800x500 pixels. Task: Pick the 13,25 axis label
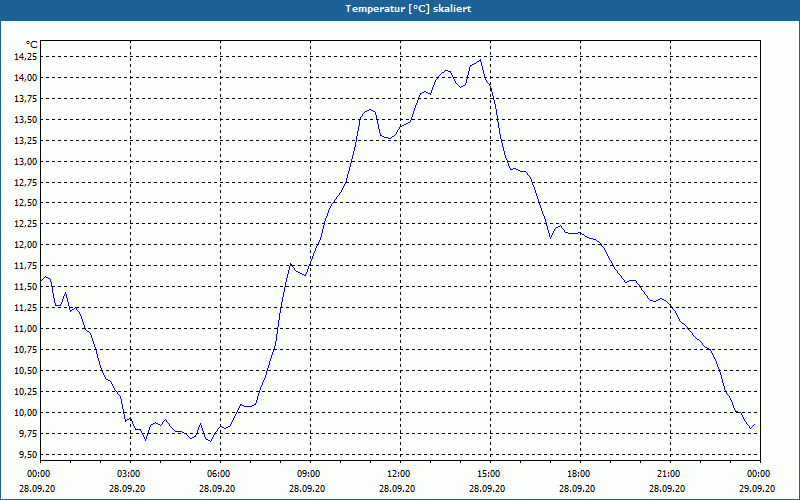pyautogui.click(x=26, y=140)
